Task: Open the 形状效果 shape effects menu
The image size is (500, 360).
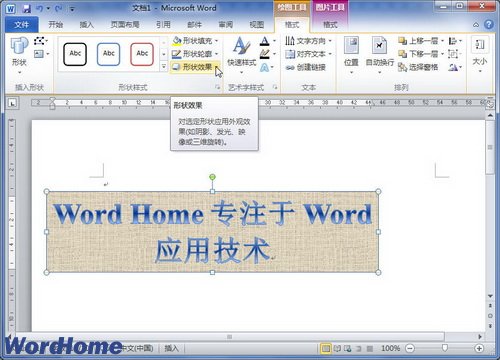Action: [x=195, y=67]
